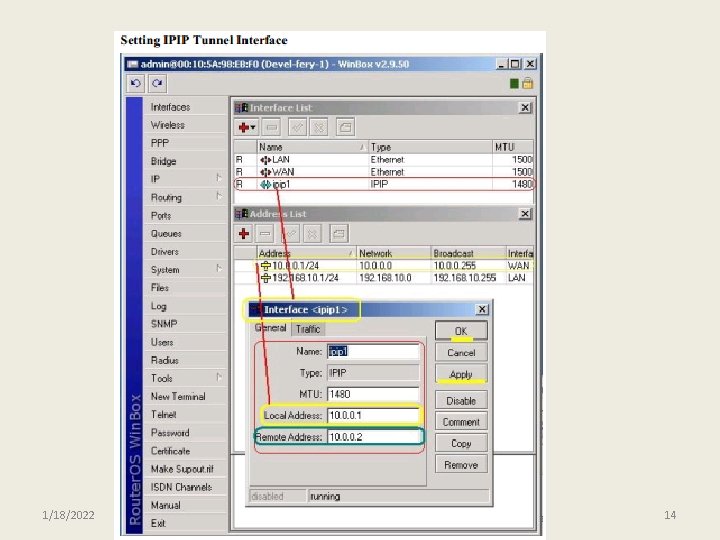Click the WAN ethernet interface icon

(265, 172)
